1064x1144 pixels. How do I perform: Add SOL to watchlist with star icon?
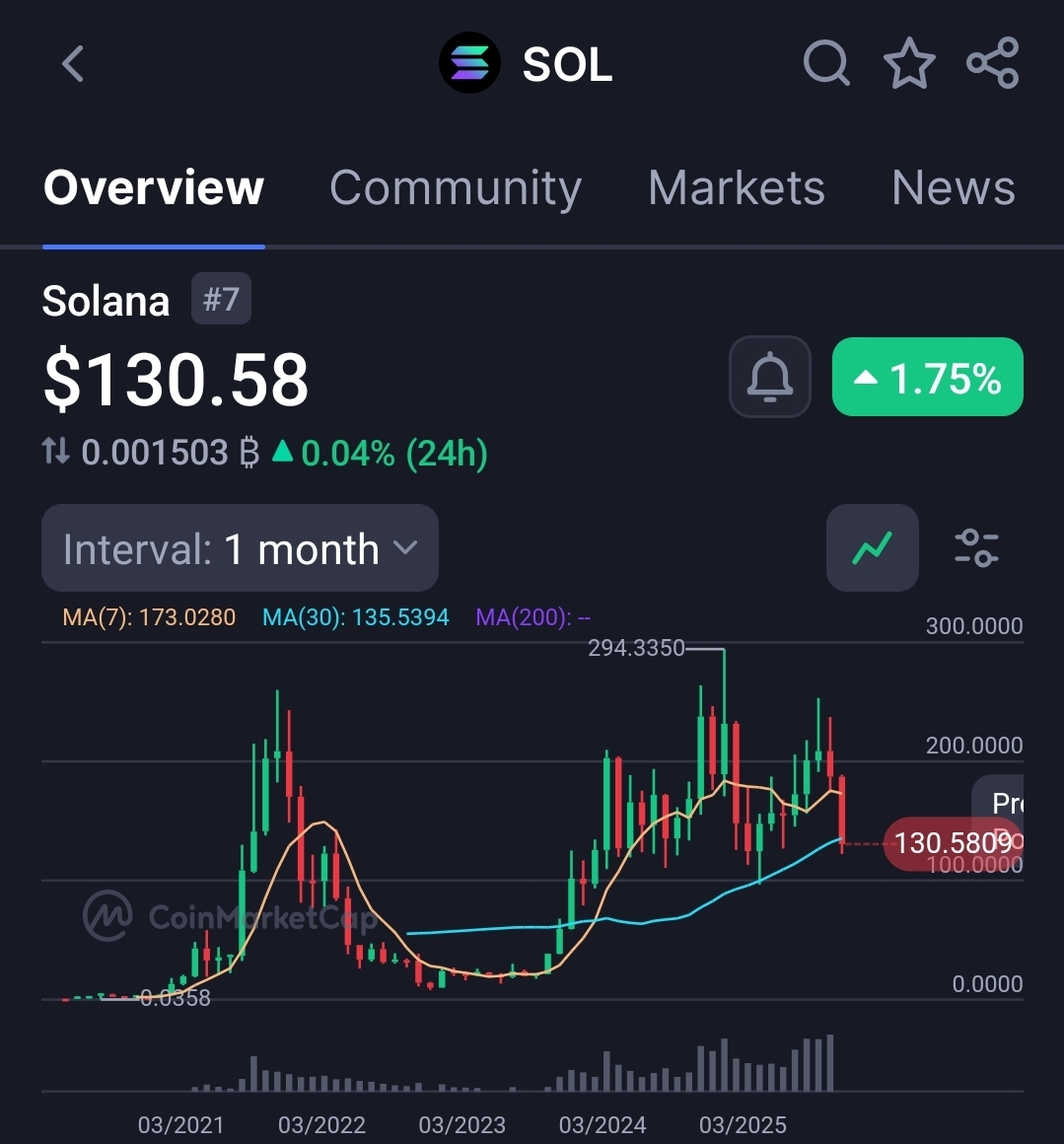909,63
